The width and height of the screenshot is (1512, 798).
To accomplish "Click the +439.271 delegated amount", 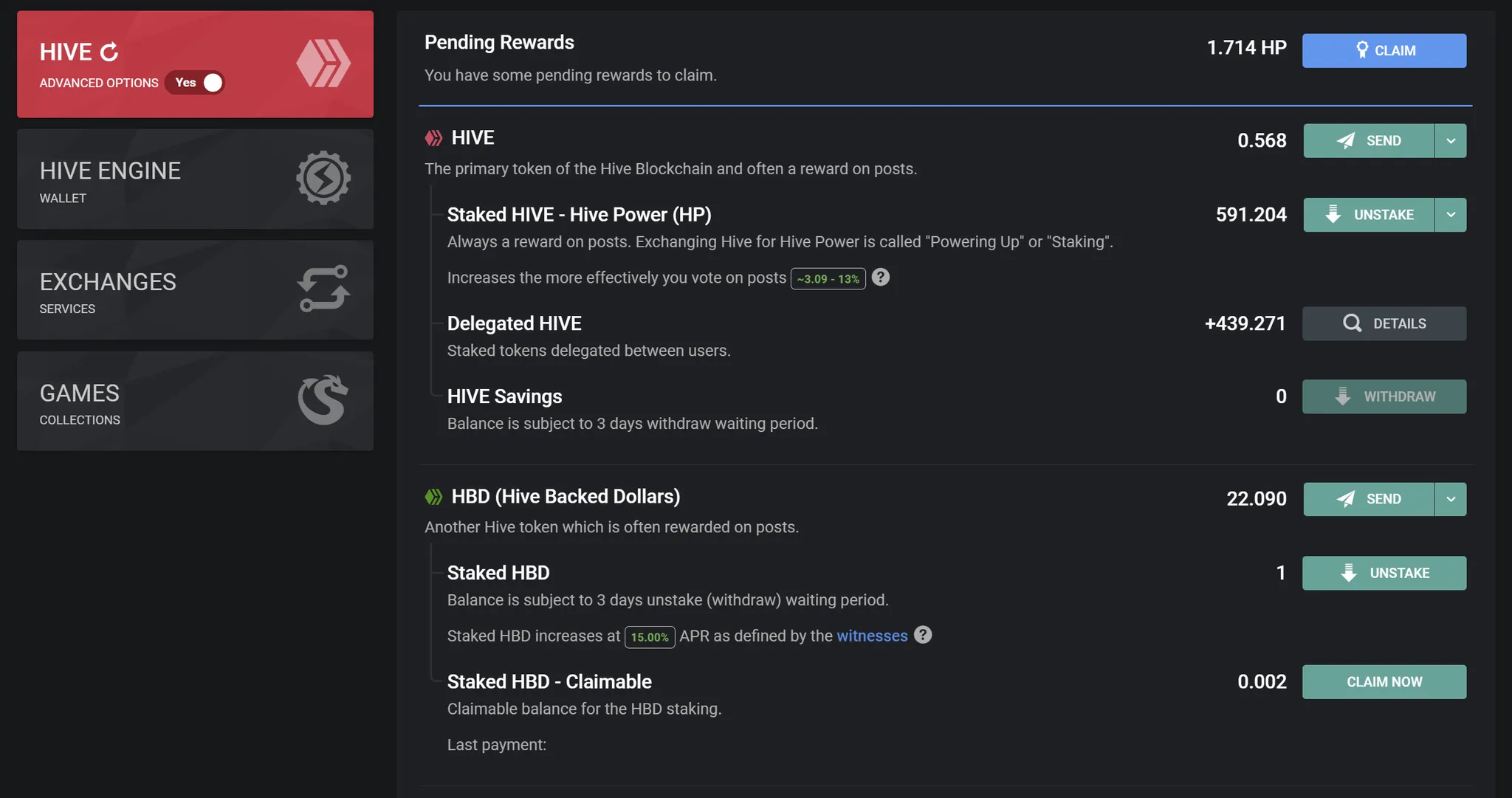I will pos(1245,323).
